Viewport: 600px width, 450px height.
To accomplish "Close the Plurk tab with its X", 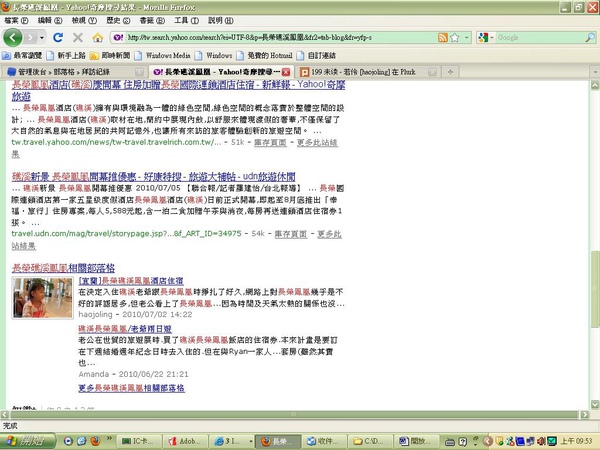I will coord(432,72).
